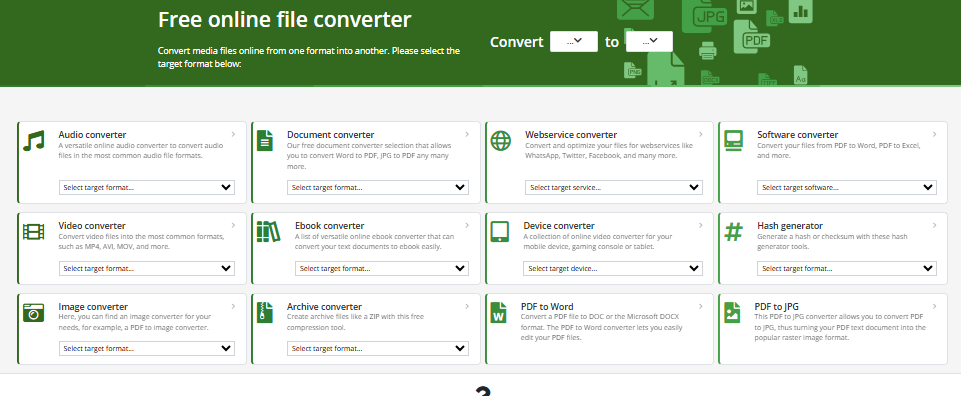Click the Hash generator chevron arrow
This screenshot has width=961, height=396.
pos(935,226)
